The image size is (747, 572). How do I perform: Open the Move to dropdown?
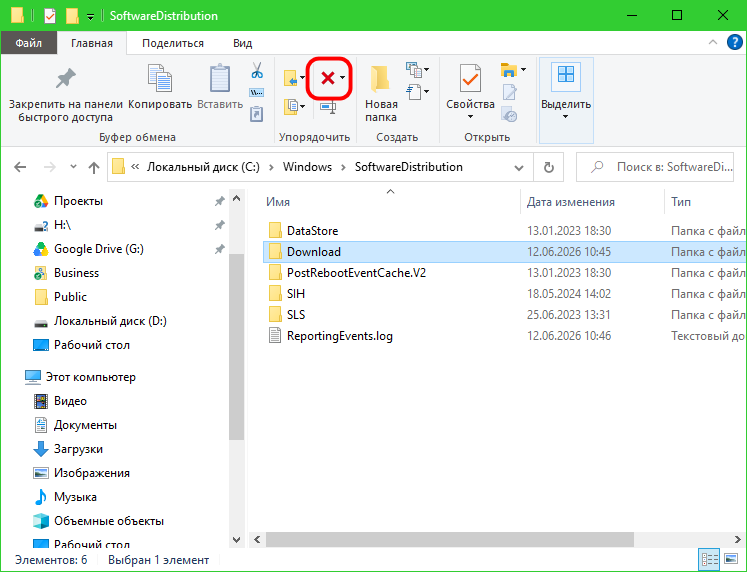click(x=302, y=78)
